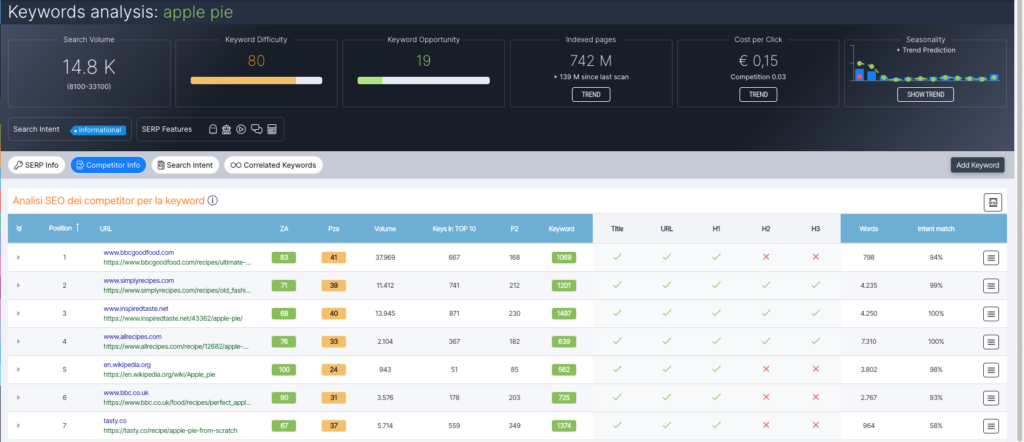Open row menu icon for en.wikipedia.org
The image size is (1024, 442).
point(991,370)
